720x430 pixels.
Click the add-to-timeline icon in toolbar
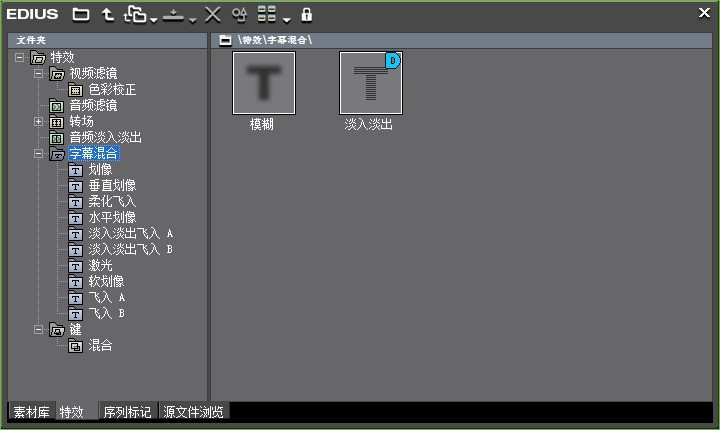[x=174, y=14]
